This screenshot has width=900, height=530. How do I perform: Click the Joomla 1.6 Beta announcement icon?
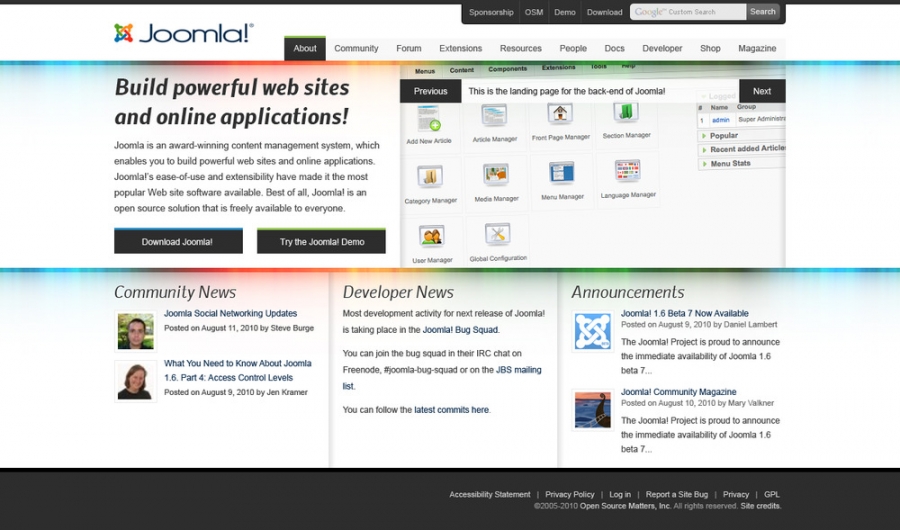click(x=593, y=331)
